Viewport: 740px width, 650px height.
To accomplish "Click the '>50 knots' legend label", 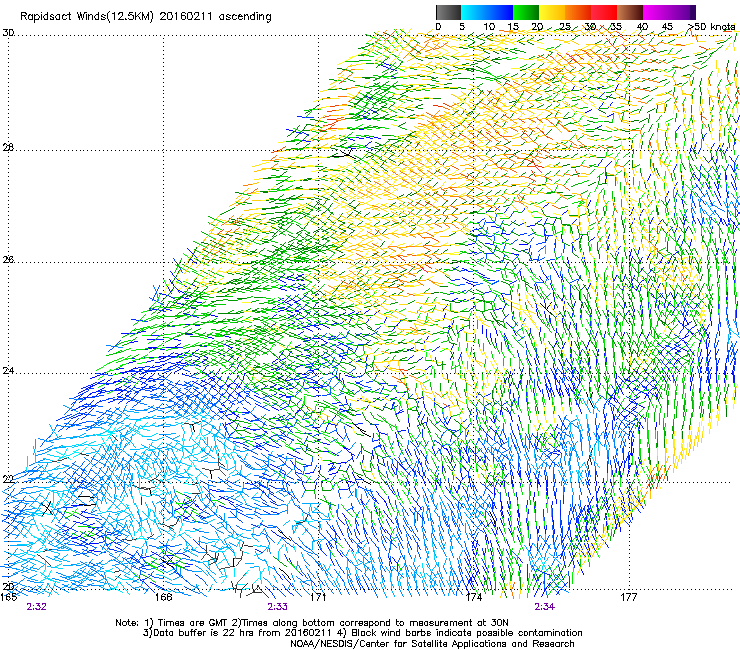I will point(711,27).
